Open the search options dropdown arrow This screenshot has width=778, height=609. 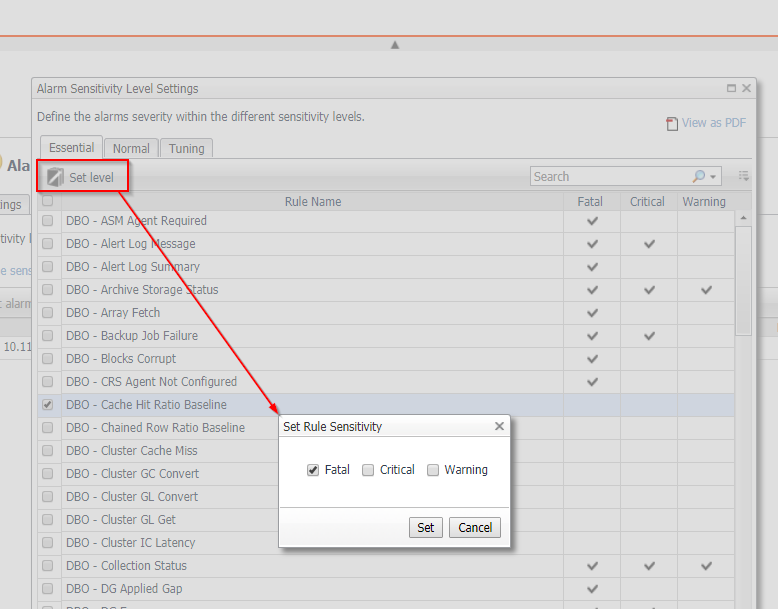pos(713,177)
